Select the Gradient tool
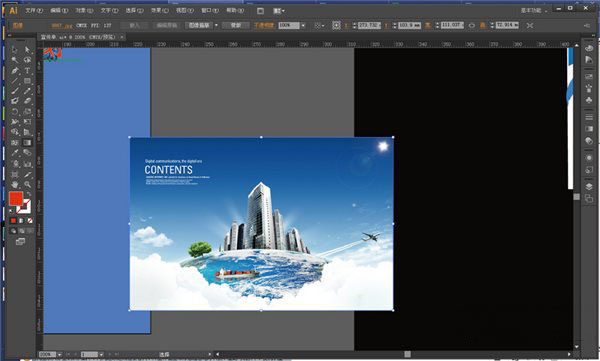 (x=28, y=143)
